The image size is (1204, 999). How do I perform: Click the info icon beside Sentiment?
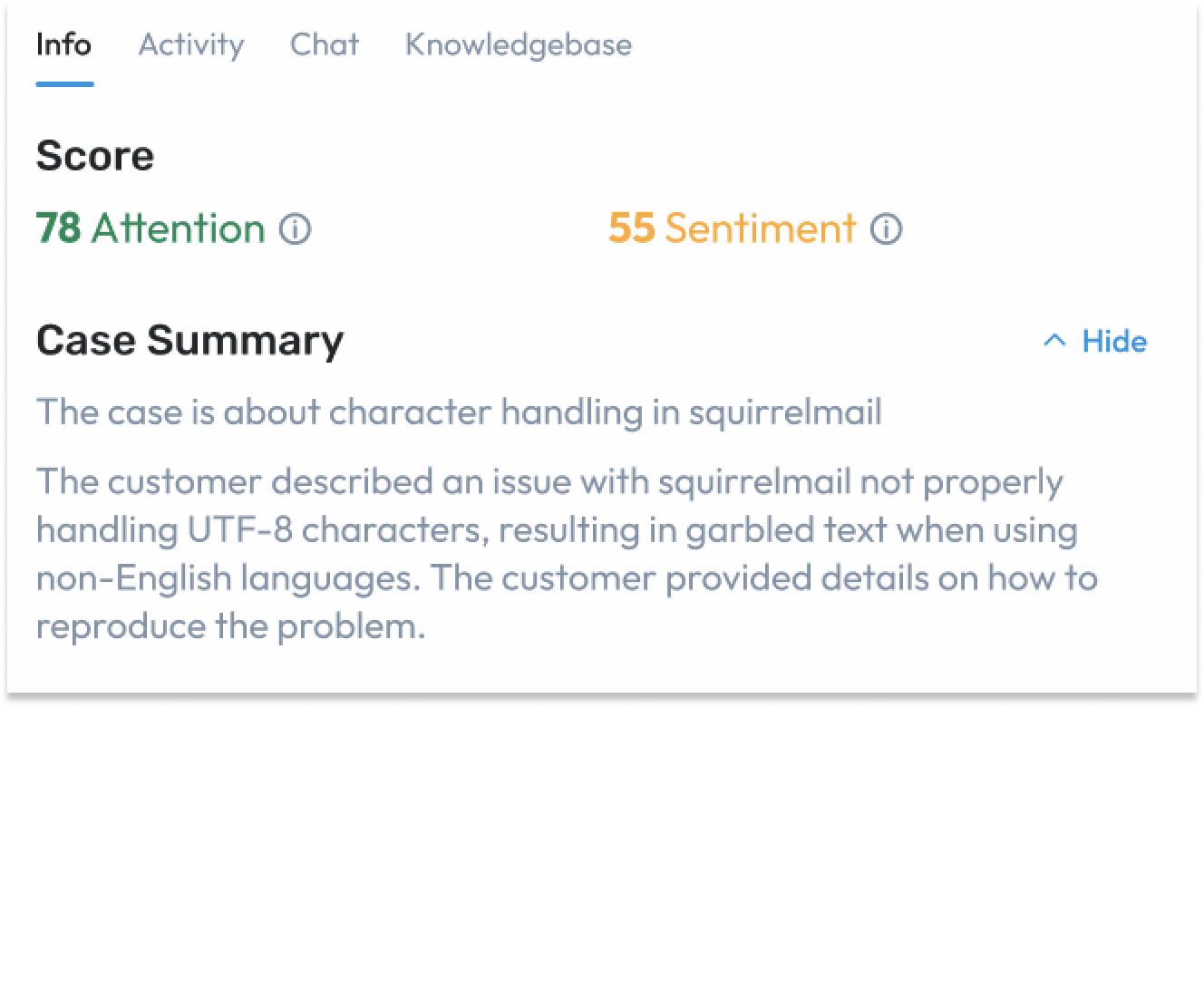point(886,229)
